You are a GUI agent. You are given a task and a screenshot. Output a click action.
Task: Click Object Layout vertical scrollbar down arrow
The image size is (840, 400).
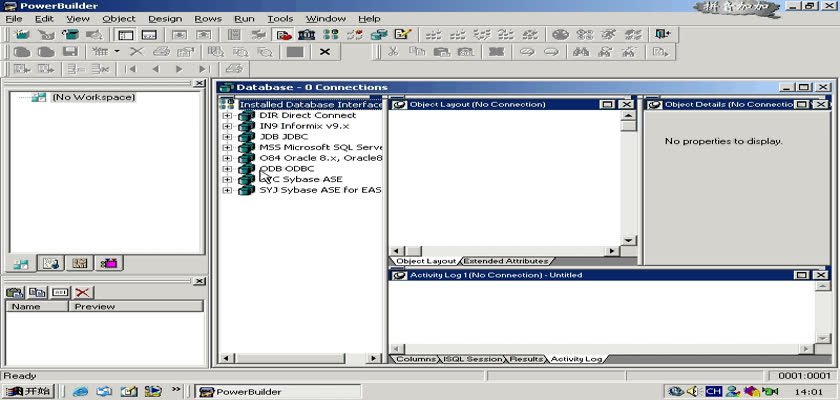pyautogui.click(x=628, y=240)
